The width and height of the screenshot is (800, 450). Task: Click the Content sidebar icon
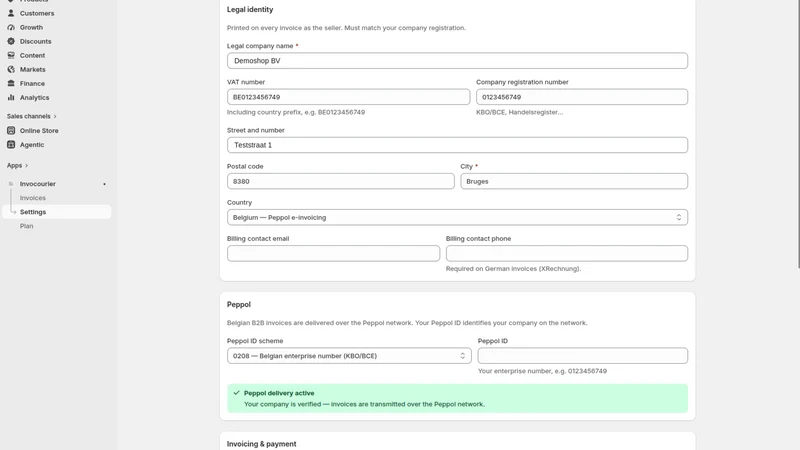tap(11, 55)
